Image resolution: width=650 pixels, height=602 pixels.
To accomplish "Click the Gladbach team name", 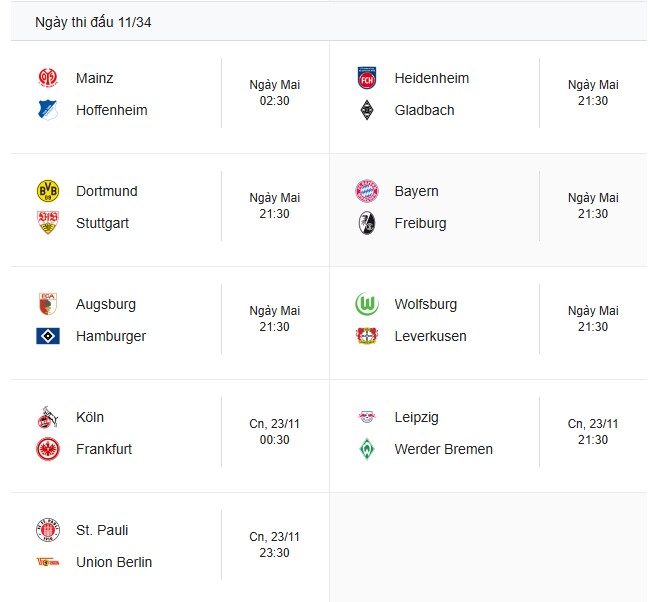I will [424, 110].
